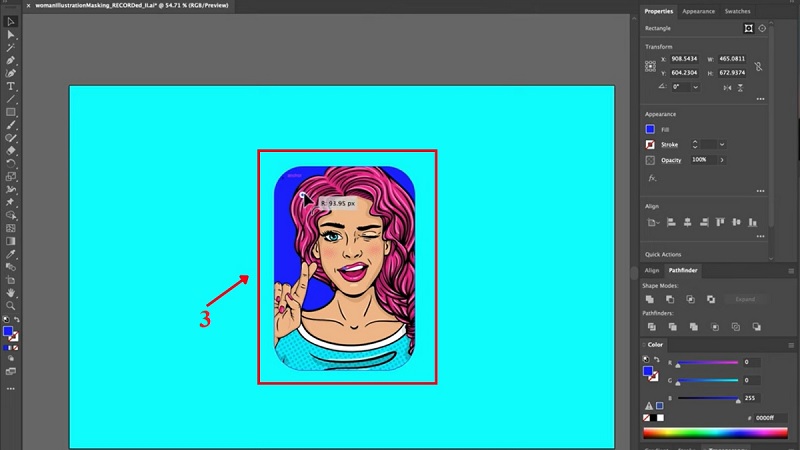
Task: Swap fill and stroke in toolbar
Action: [x=17, y=319]
